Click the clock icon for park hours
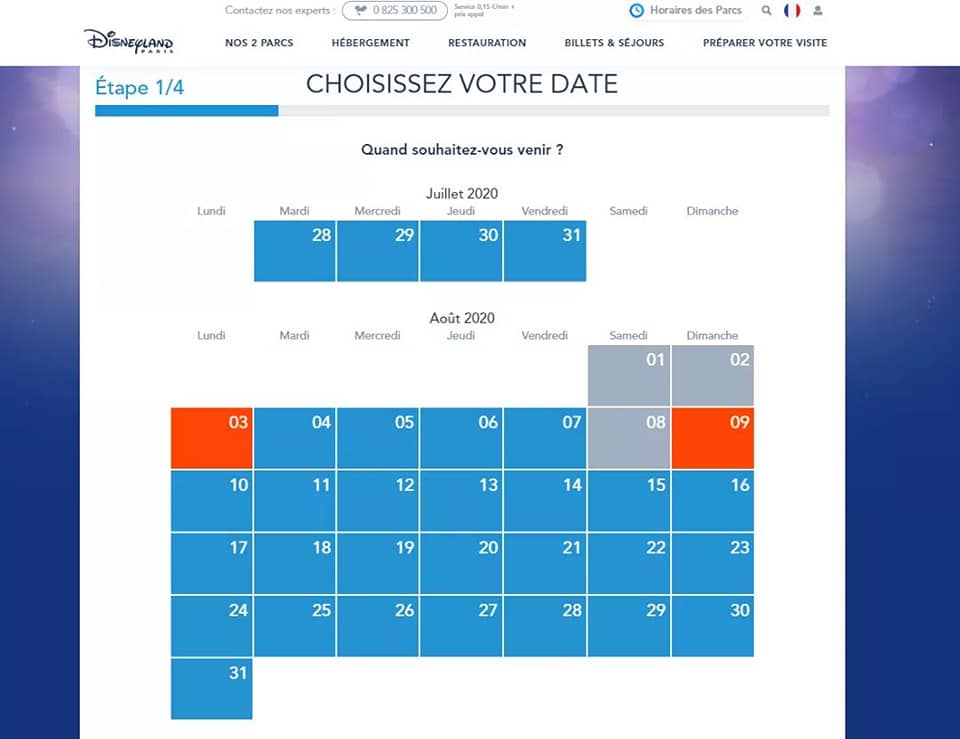Screen dimensions: 960x739 (x=637, y=10)
